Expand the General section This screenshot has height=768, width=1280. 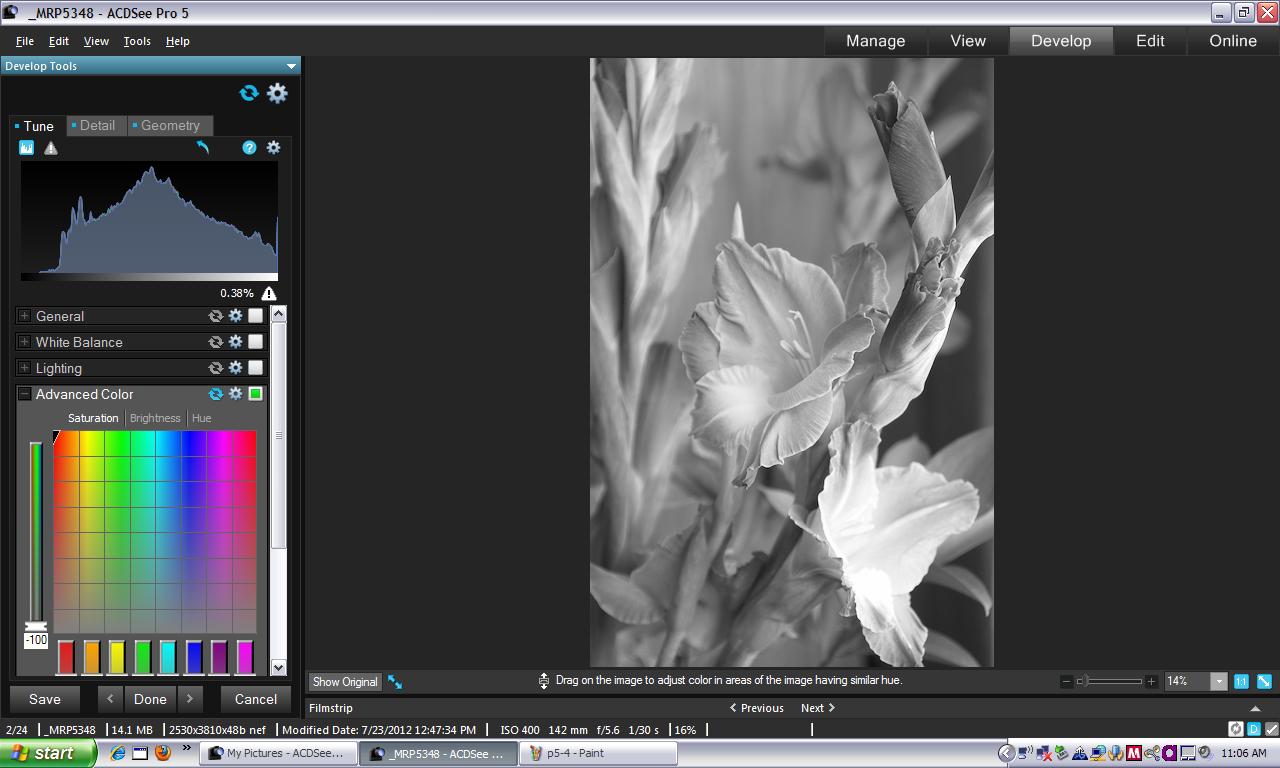point(24,316)
